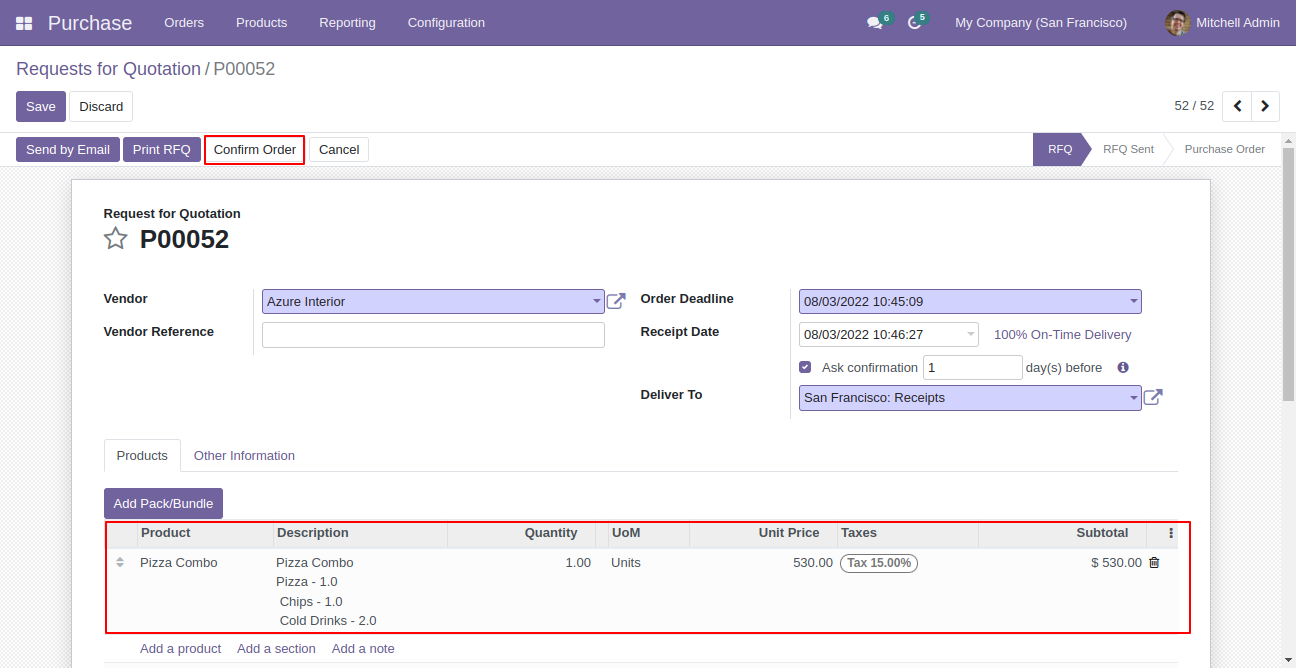
Task: Open optional columns menu in product table
Action: tap(1171, 533)
